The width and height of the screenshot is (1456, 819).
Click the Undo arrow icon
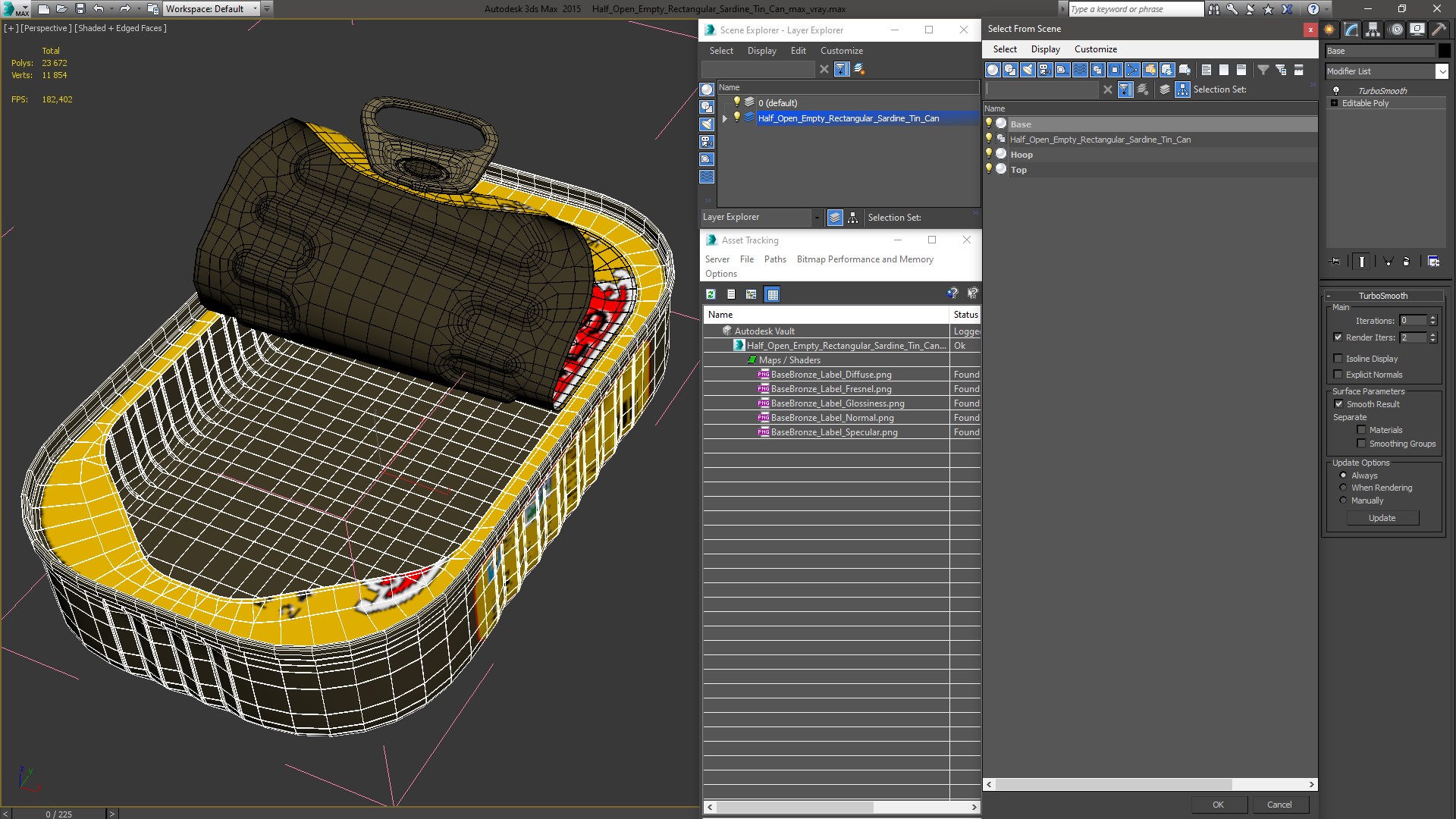[99, 9]
